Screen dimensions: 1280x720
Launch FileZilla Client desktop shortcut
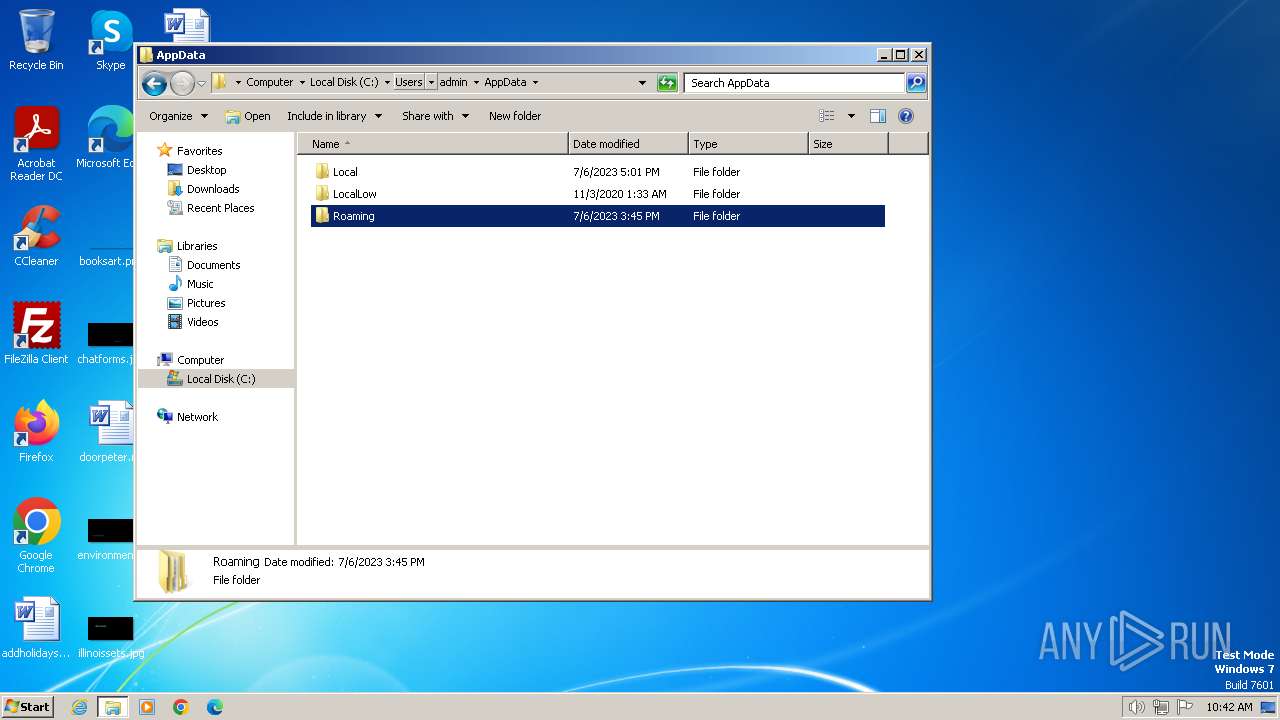click(36, 333)
